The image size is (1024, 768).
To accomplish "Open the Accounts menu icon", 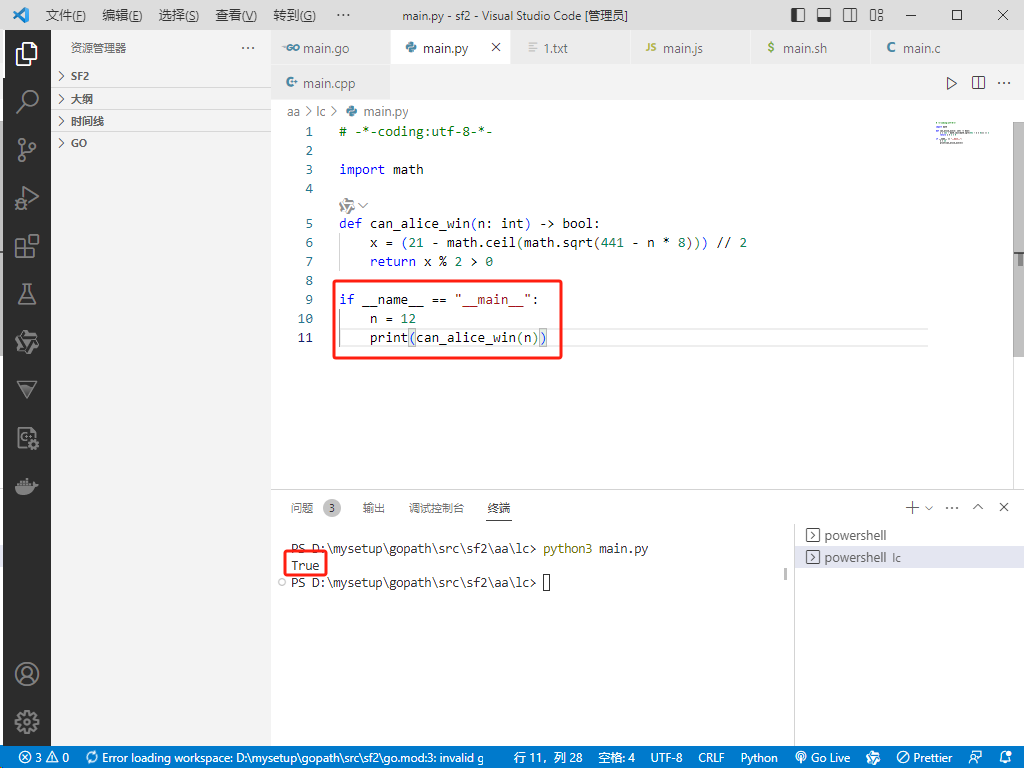I will (x=27, y=674).
